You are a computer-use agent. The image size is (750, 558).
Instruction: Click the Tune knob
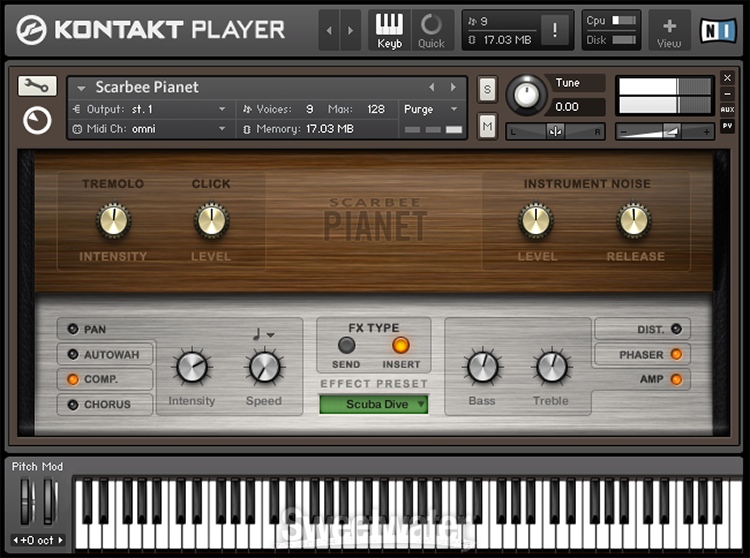click(x=526, y=94)
